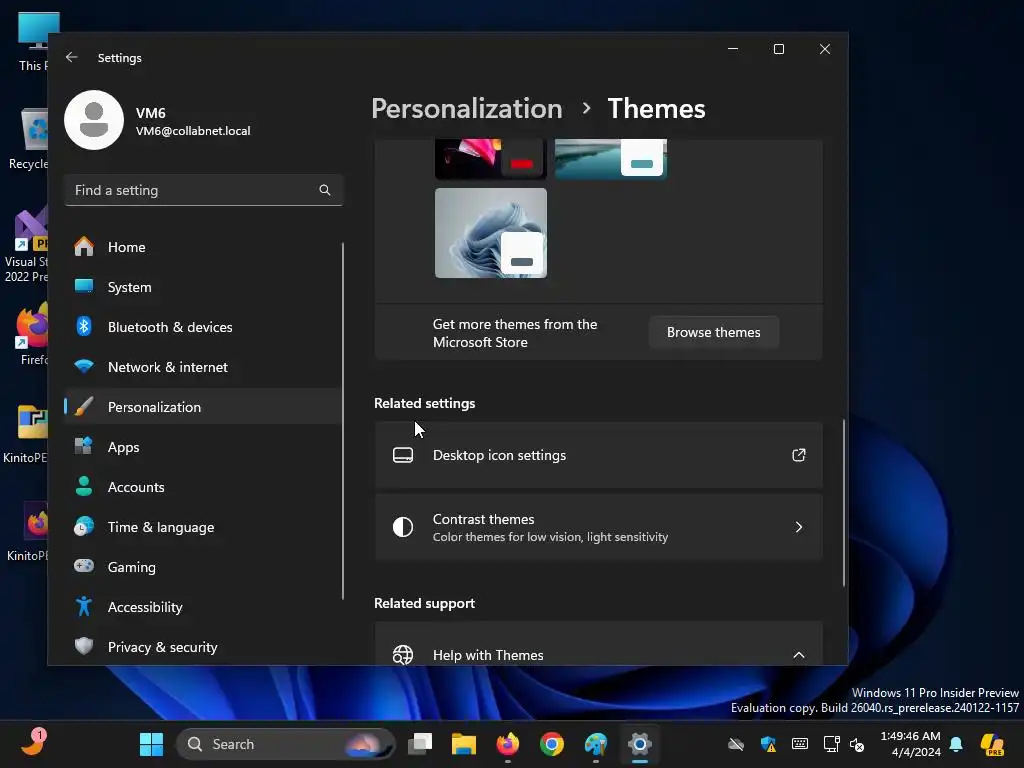The image size is (1024, 768).
Task: Open Contrast themes page
Action: [x=598, y=527]
